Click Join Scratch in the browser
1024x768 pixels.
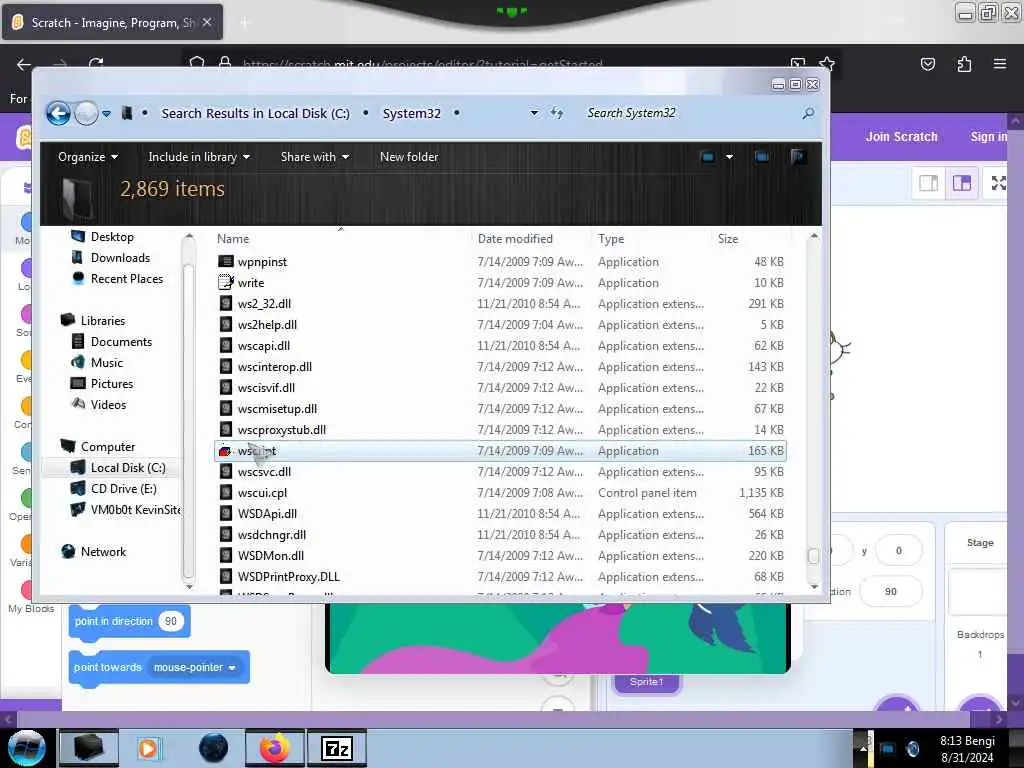click(x=901, y=136)
